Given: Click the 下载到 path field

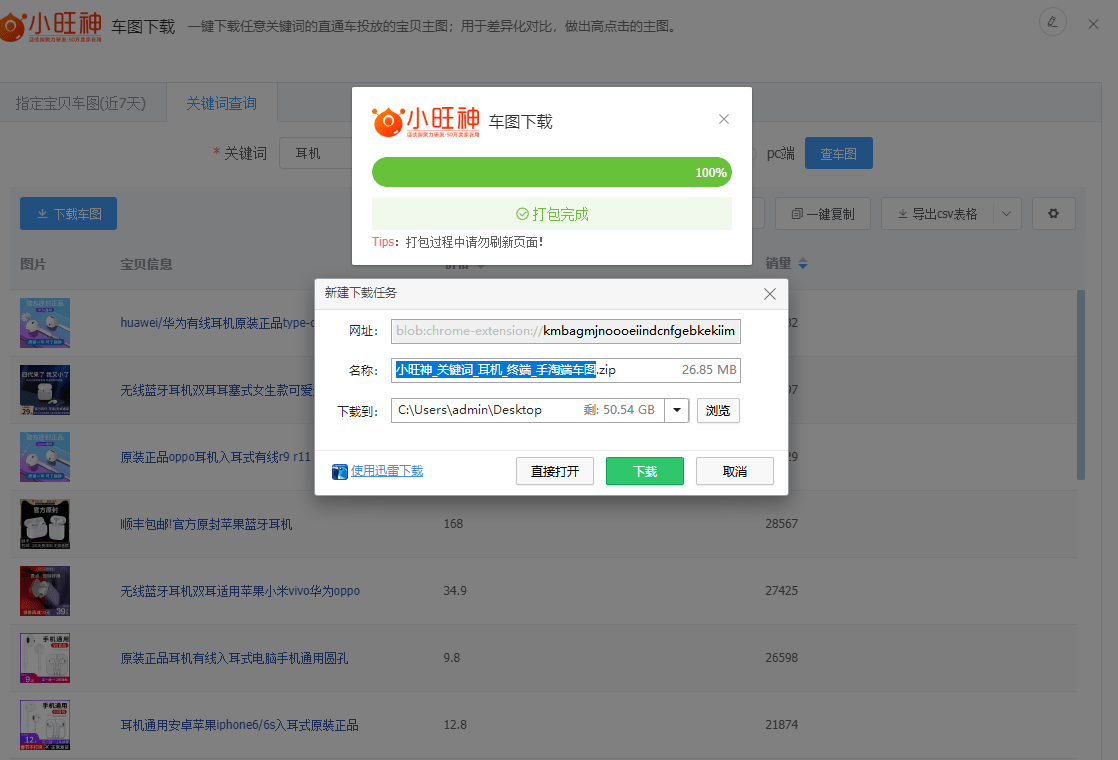Looking at the screenshot, I should [x=528, y=410].
